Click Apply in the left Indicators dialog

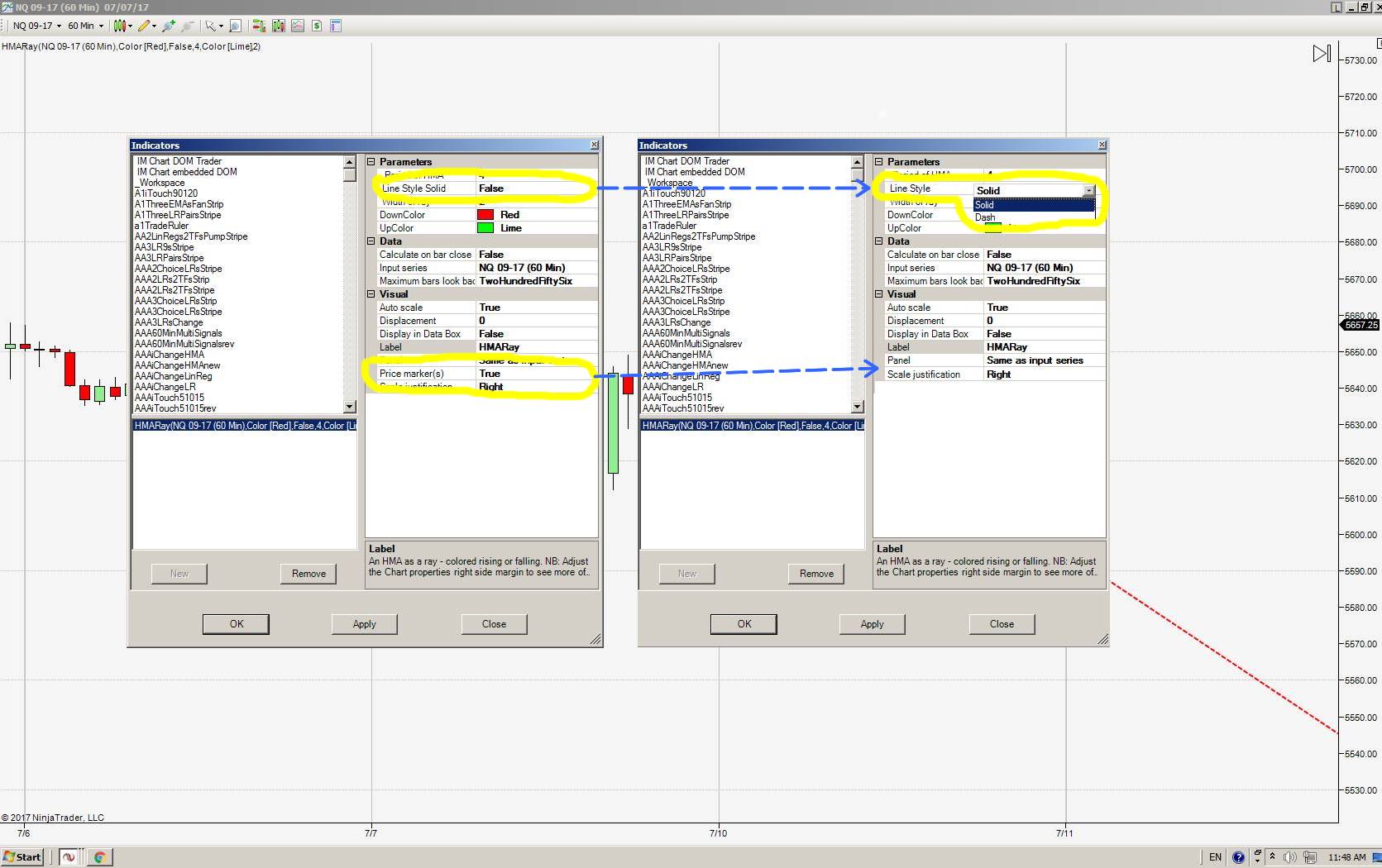(364, 624)
